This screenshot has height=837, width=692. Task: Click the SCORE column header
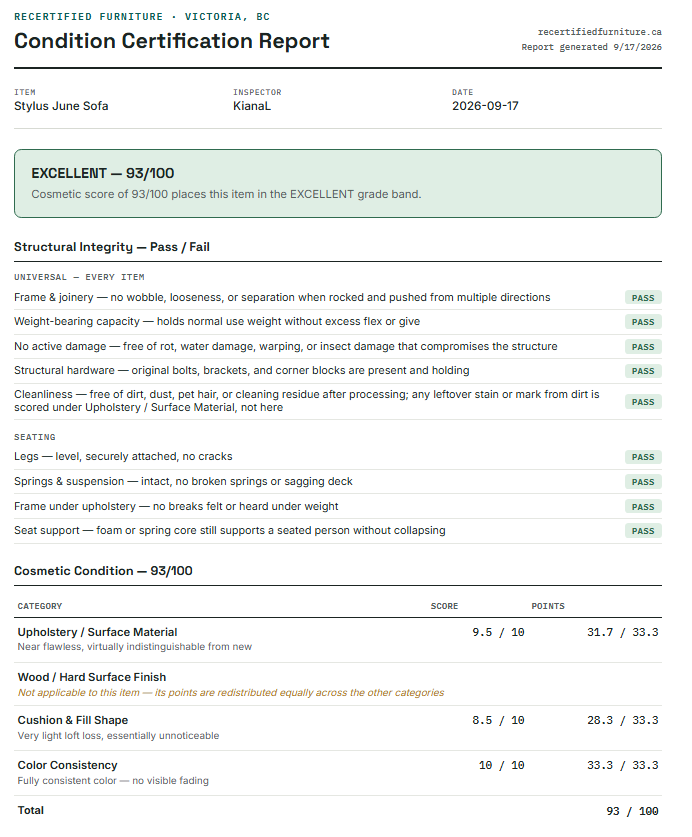coord(444,606)
